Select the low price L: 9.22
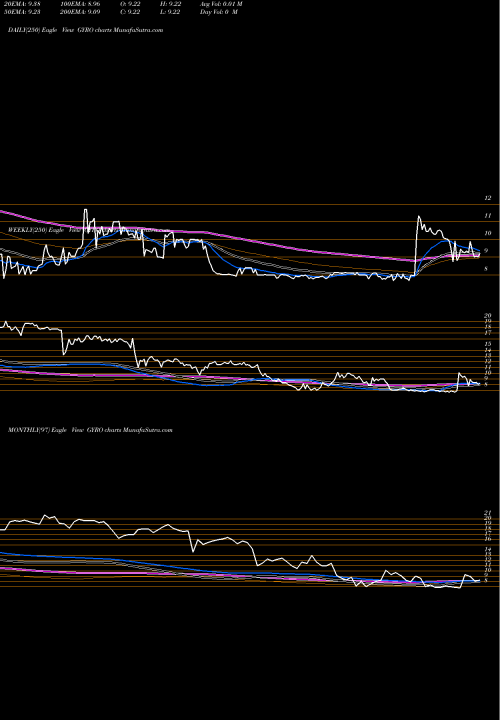The width and height of the screenshot is (500, 720). [x=169, y=12]
